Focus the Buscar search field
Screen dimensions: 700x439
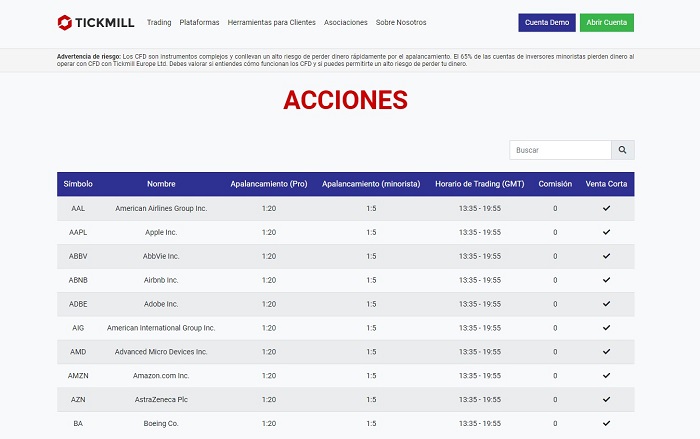click(560, 150)
